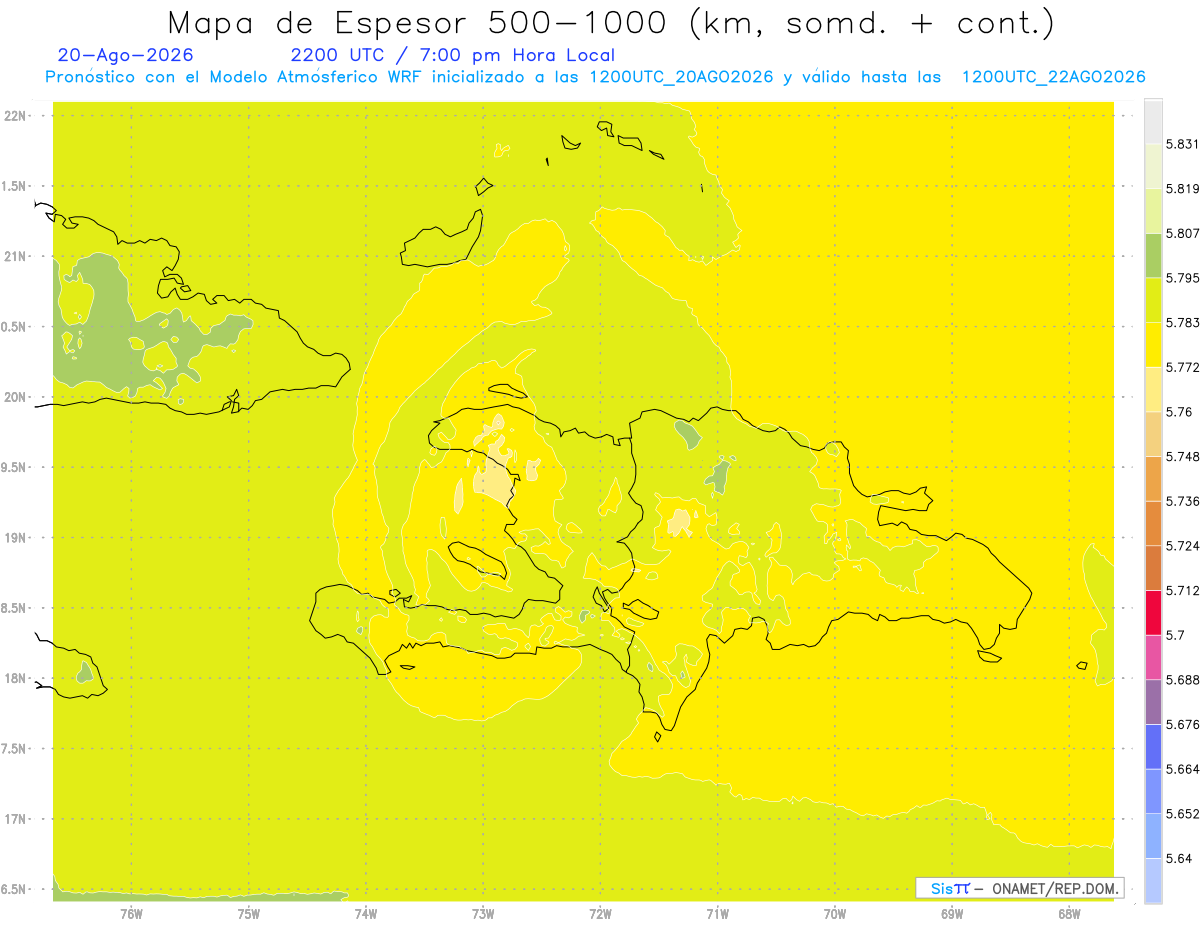Select the date label '20-Ago-2026'

(126, 56)
